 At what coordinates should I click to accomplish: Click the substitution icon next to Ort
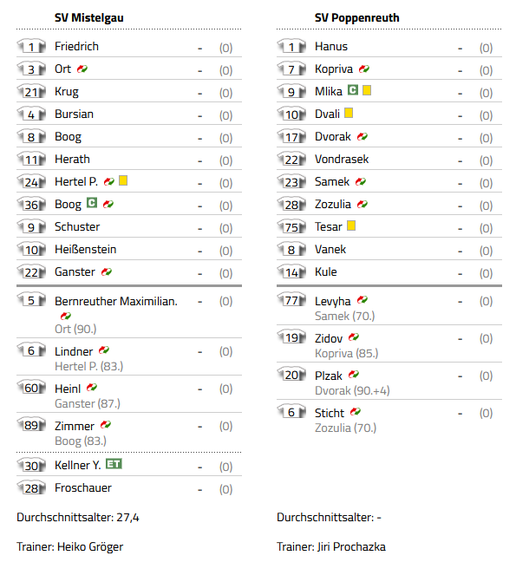82,69
